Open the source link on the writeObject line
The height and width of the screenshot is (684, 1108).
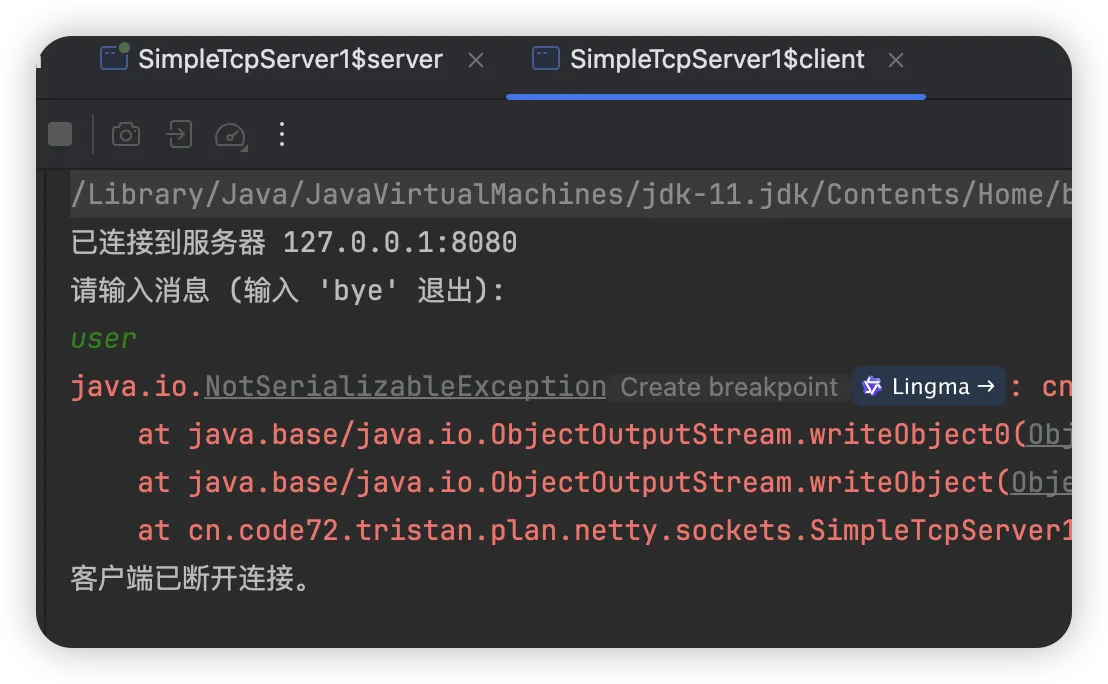tap(1041, 483)
